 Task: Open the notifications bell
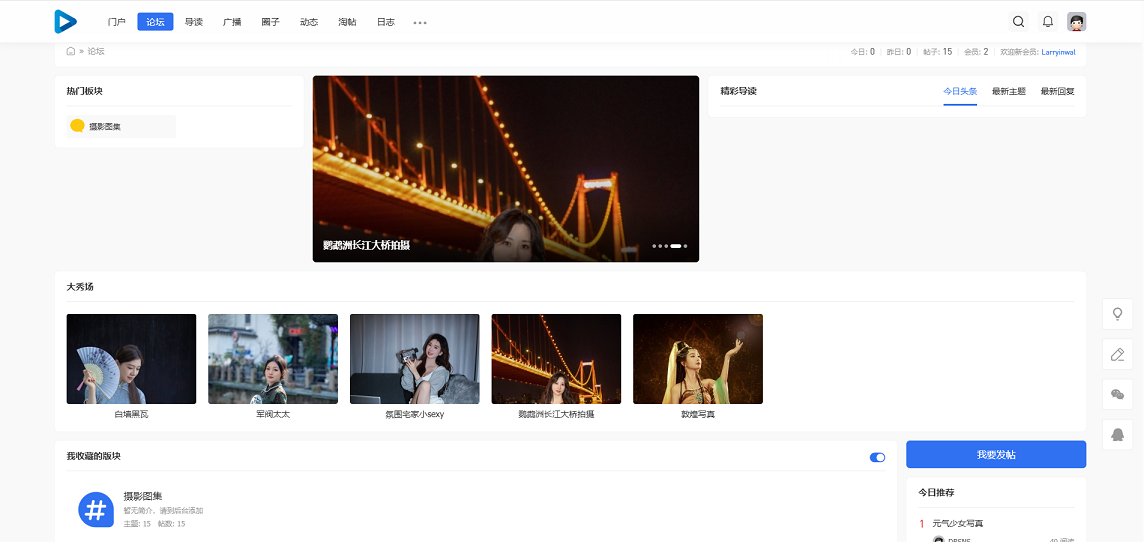tap(1047, 21)
